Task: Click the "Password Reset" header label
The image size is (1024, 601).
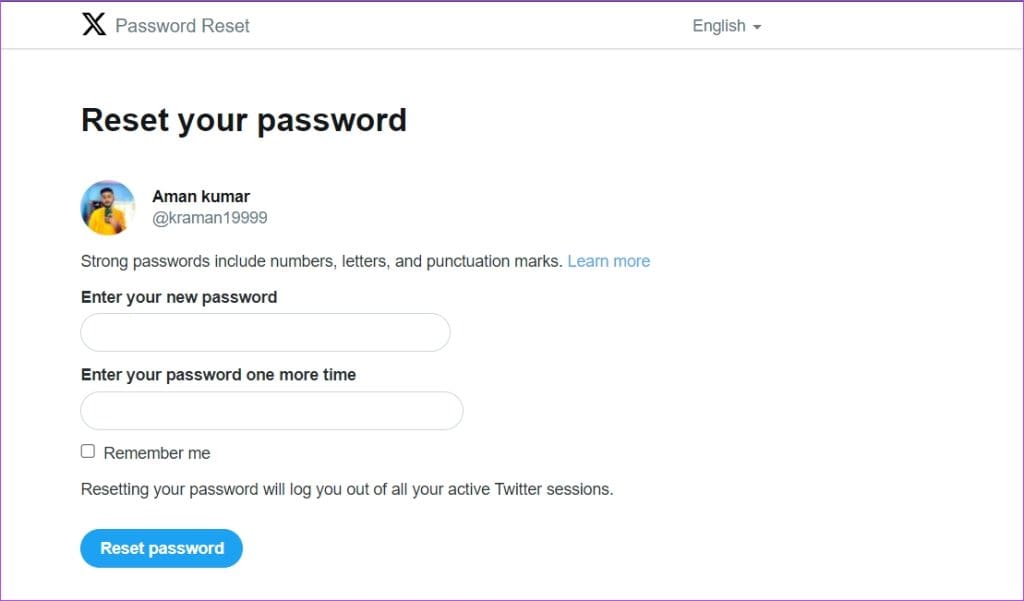Action: [181, 26]
